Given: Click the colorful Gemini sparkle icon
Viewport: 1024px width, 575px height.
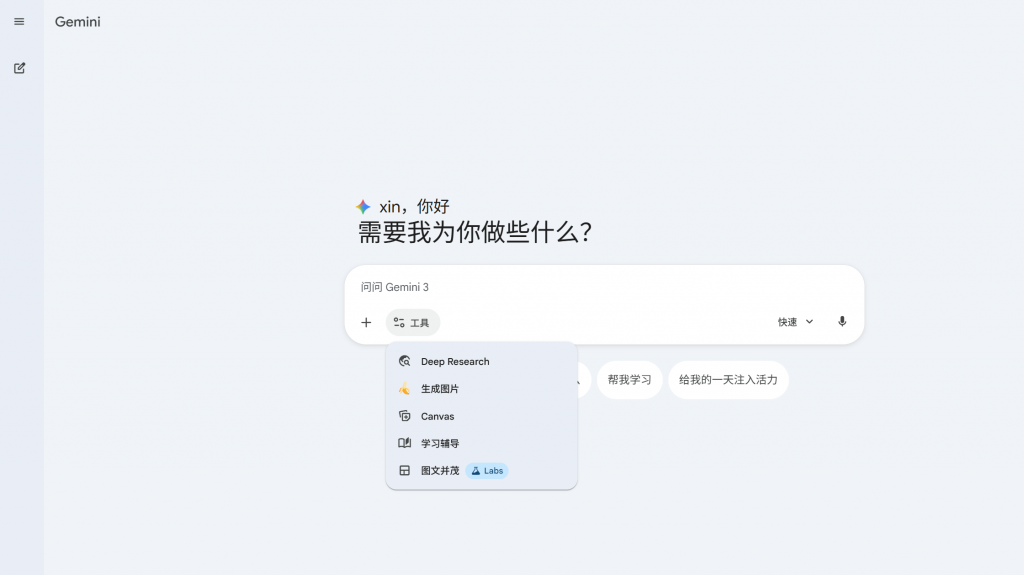Looking at the screenshot, I should [x=363, y=207].
